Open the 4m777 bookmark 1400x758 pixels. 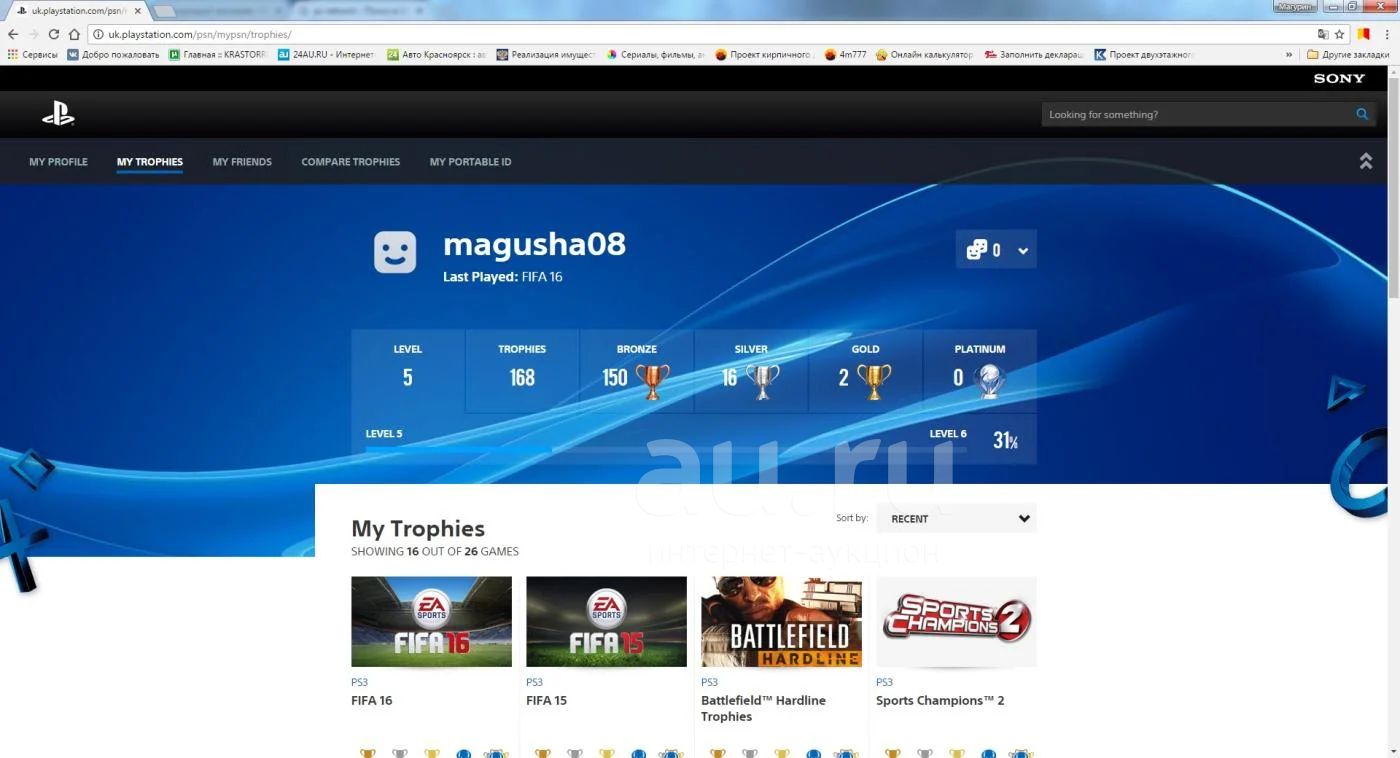coord(845,55)
